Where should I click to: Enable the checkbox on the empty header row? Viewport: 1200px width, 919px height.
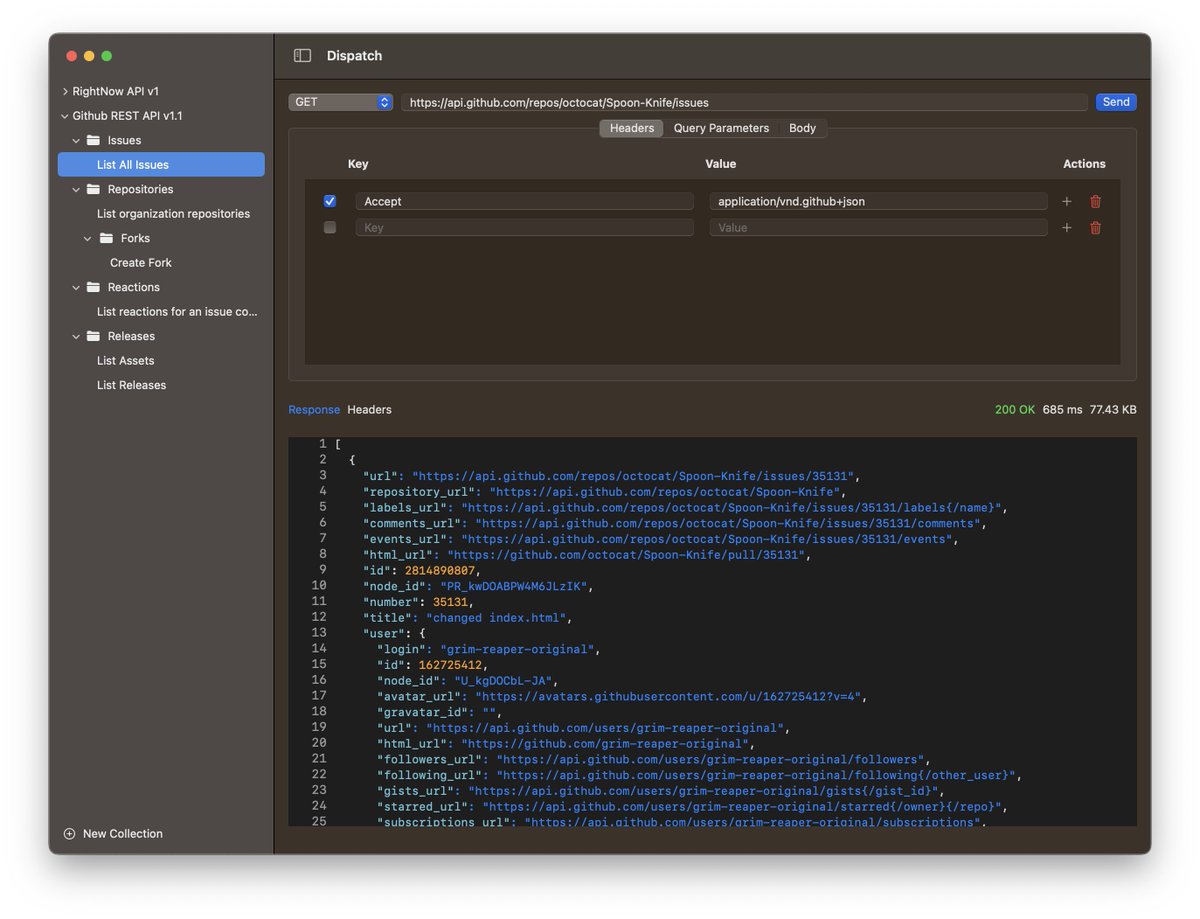[330, 227]
